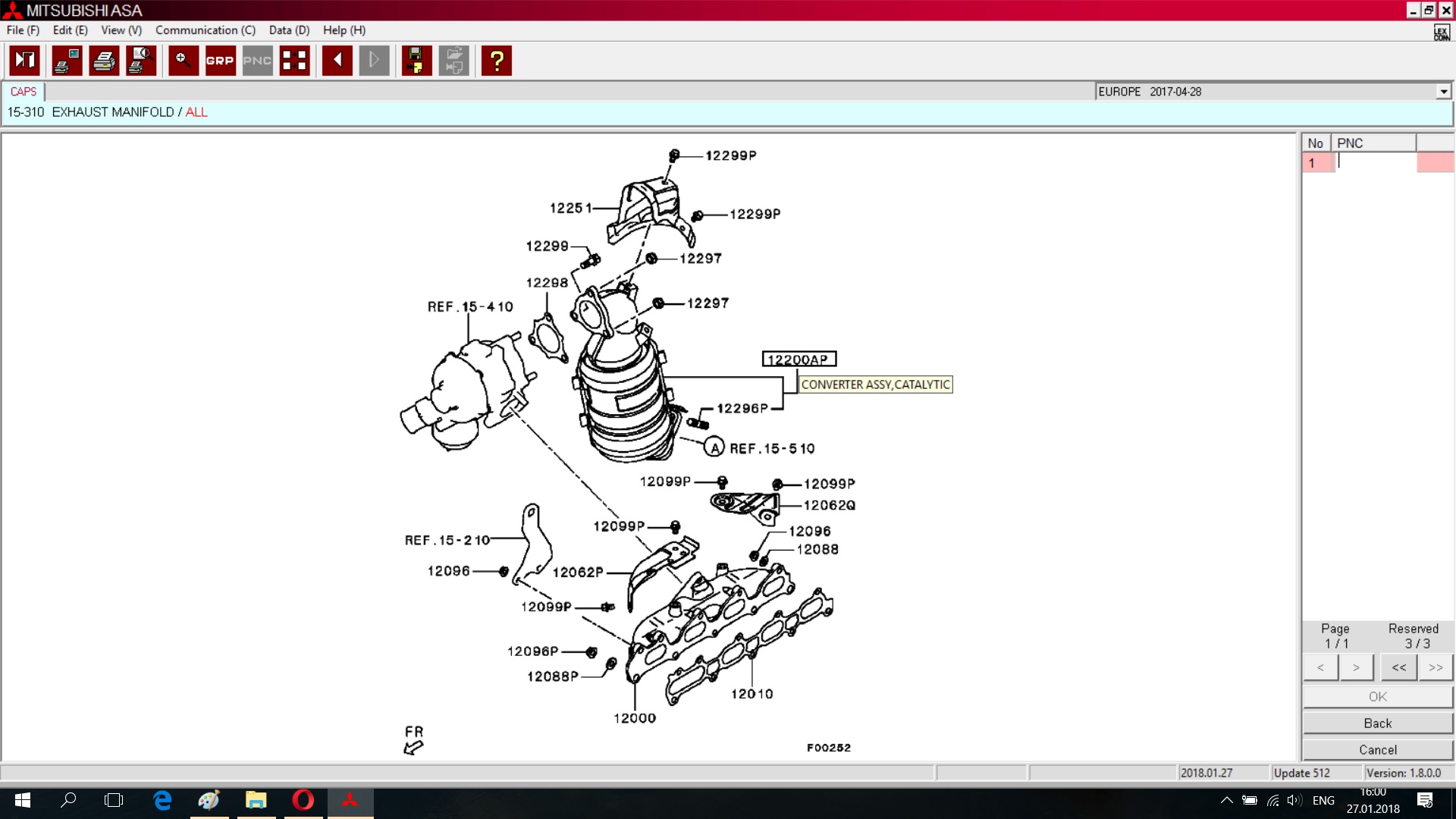Click the printer toolbar icon

(x=104, y=61)
